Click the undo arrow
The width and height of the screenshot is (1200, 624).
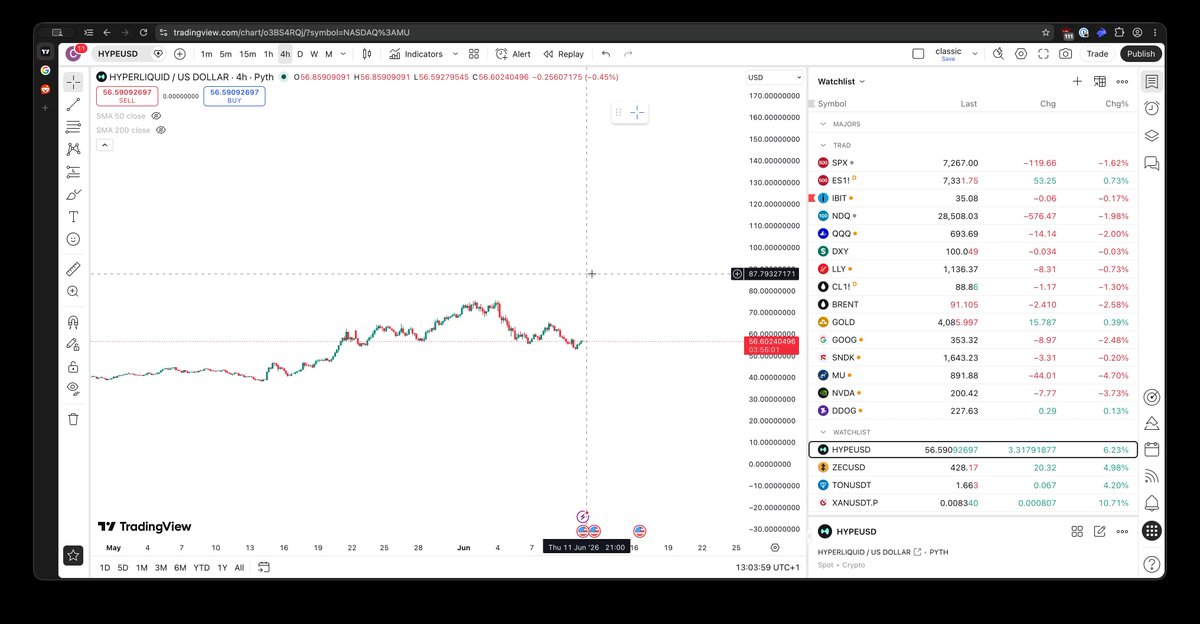pyautogui.click(x=606, y=54)
